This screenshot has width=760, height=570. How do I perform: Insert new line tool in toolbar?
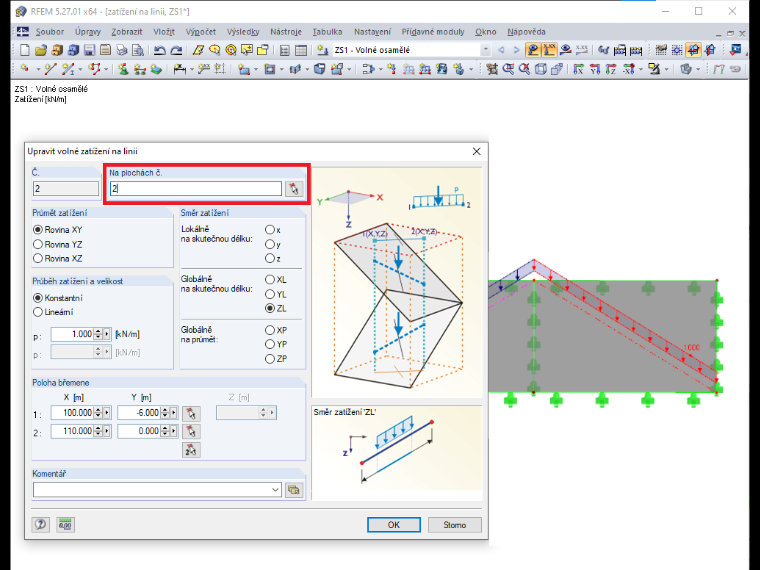[50, 69]
